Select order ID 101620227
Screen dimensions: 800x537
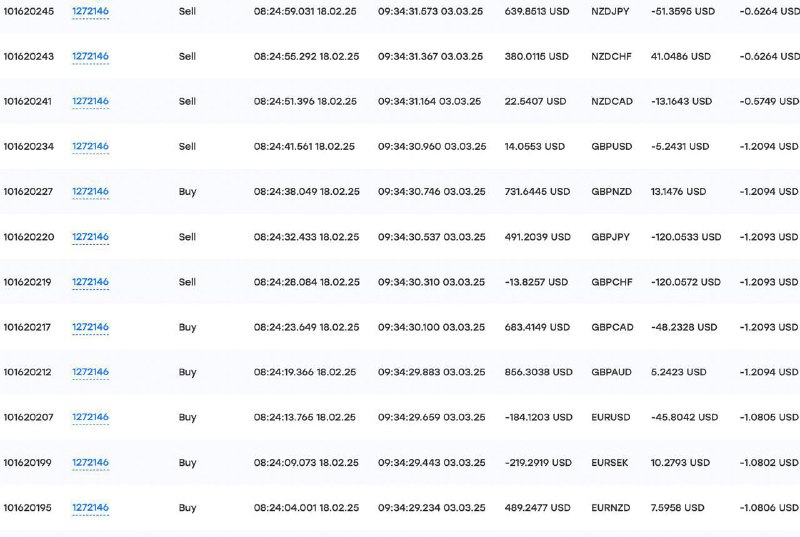(28, 192)
